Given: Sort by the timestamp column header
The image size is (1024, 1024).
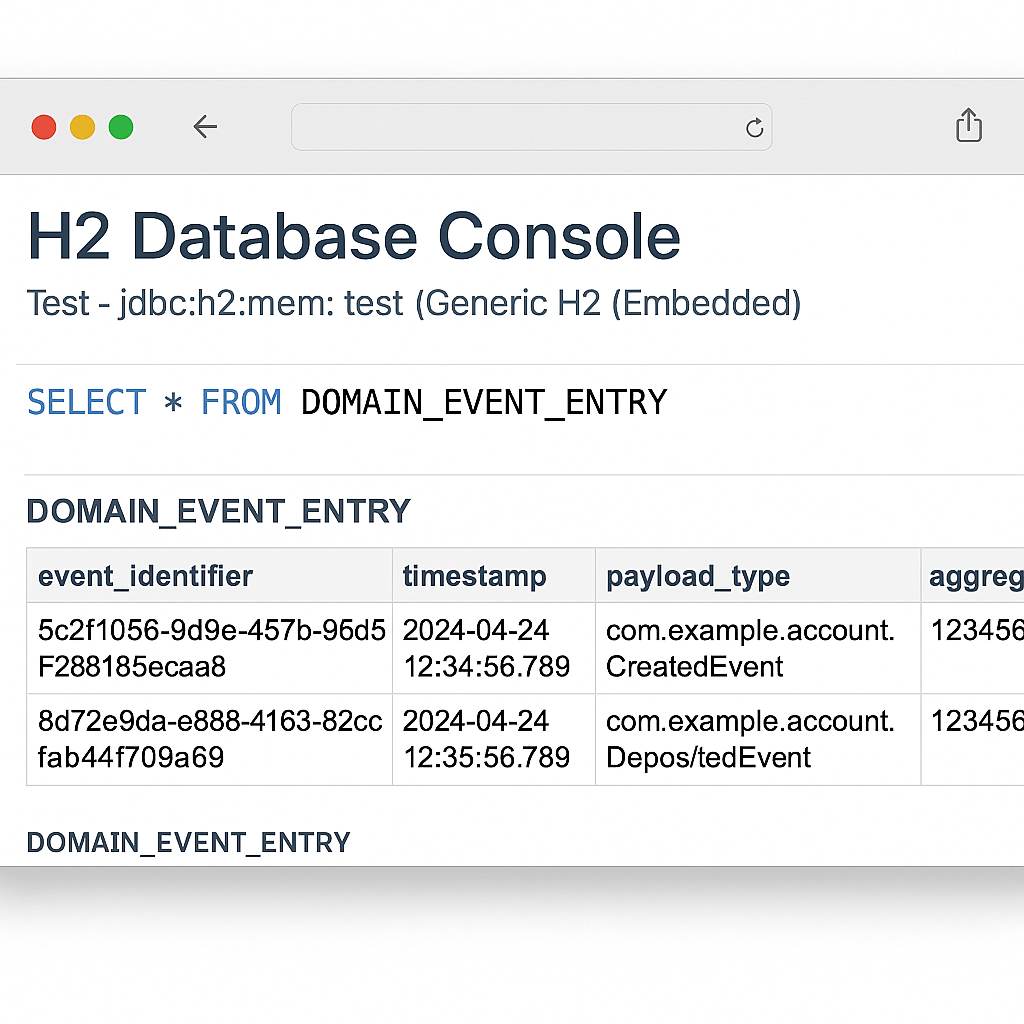Looking at the screenshot, I should point(474,576).
